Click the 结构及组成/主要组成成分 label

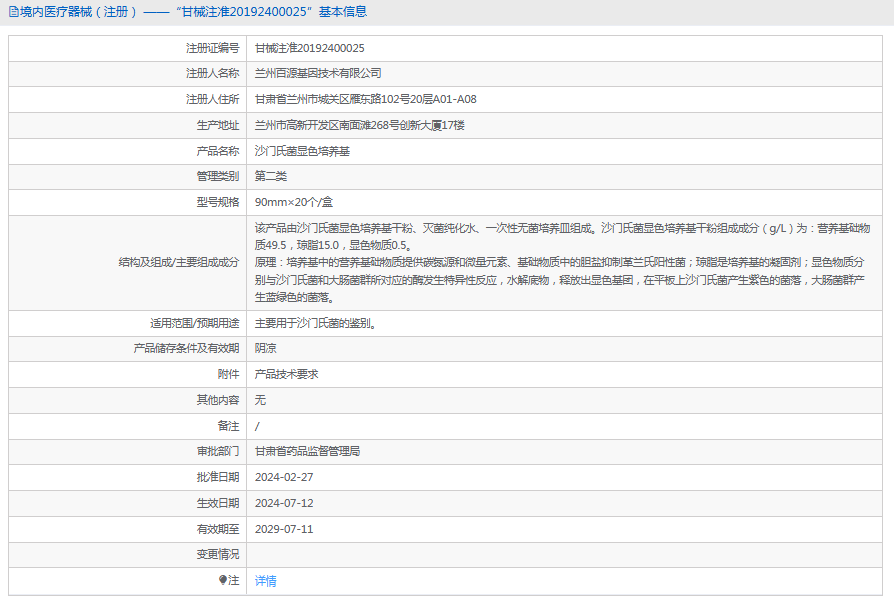(x=179, y=262)
